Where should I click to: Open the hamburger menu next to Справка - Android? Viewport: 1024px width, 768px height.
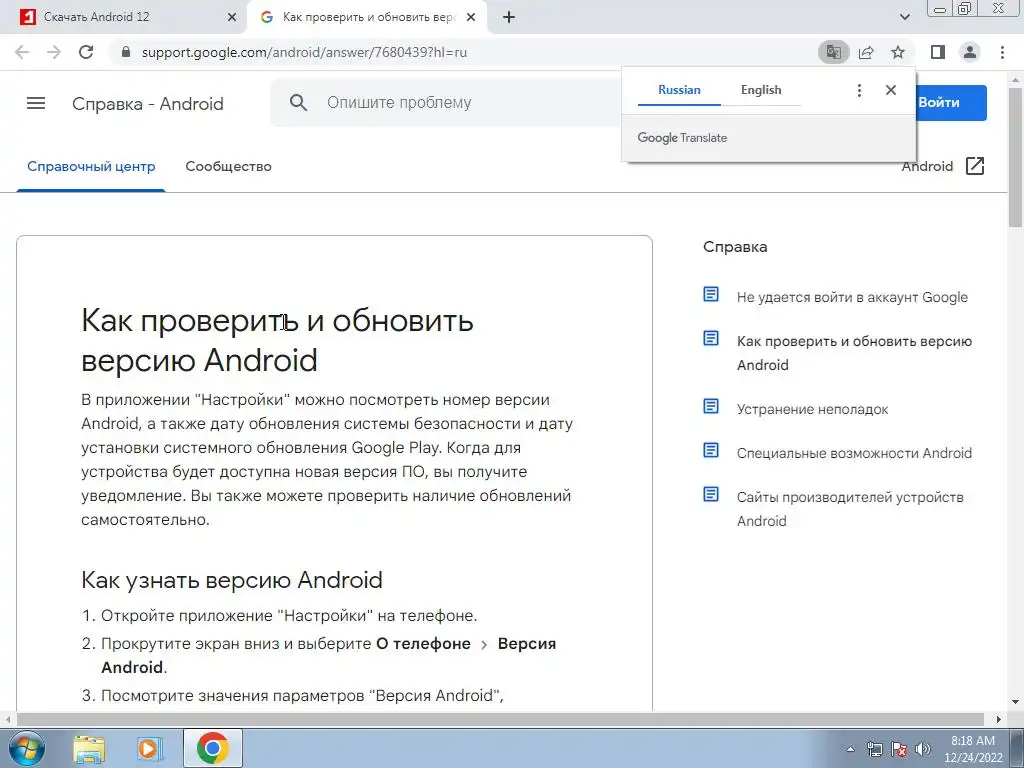36,103
